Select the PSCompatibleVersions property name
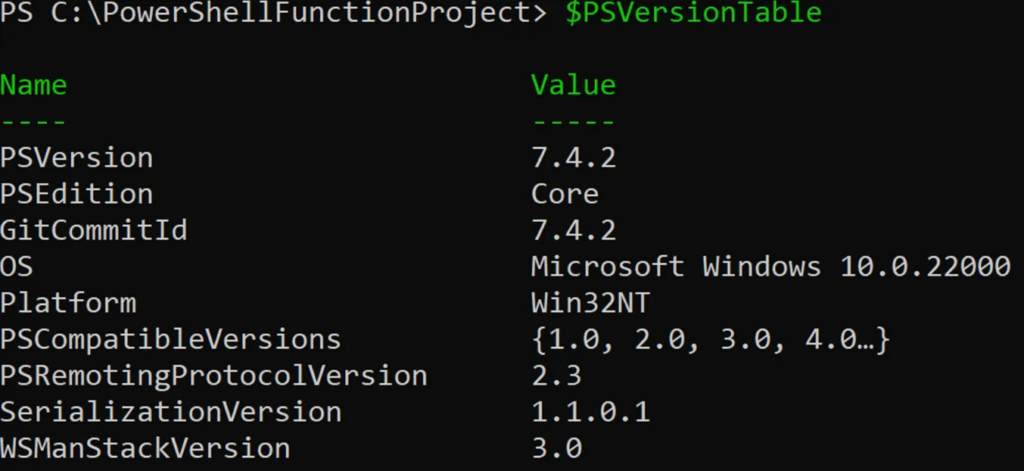The width and height of the screenshot is (1024, 471). pyautogui.click(x=170, y=340)
